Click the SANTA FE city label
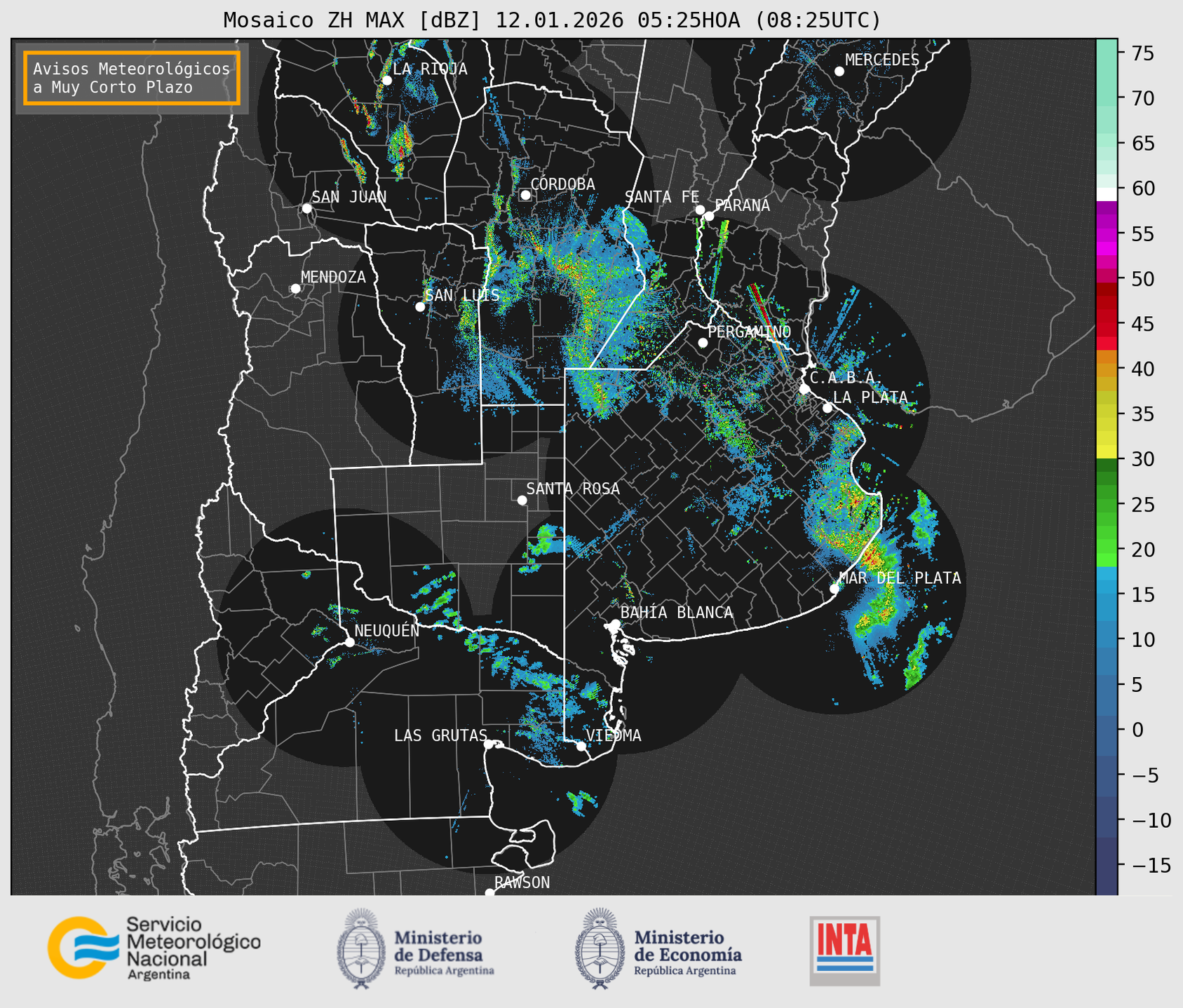The width and height of the screenshot is (1183, 1008). (x=662, y=198)
